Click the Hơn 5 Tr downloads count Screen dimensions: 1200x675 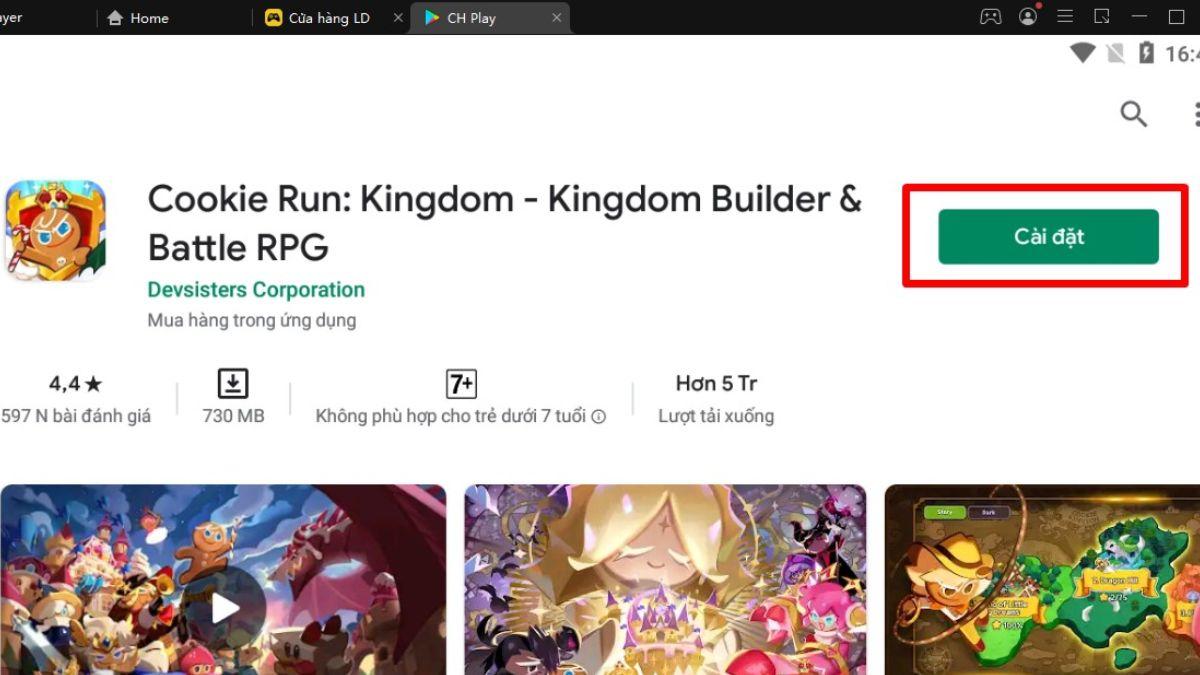[x=716, y=384]
